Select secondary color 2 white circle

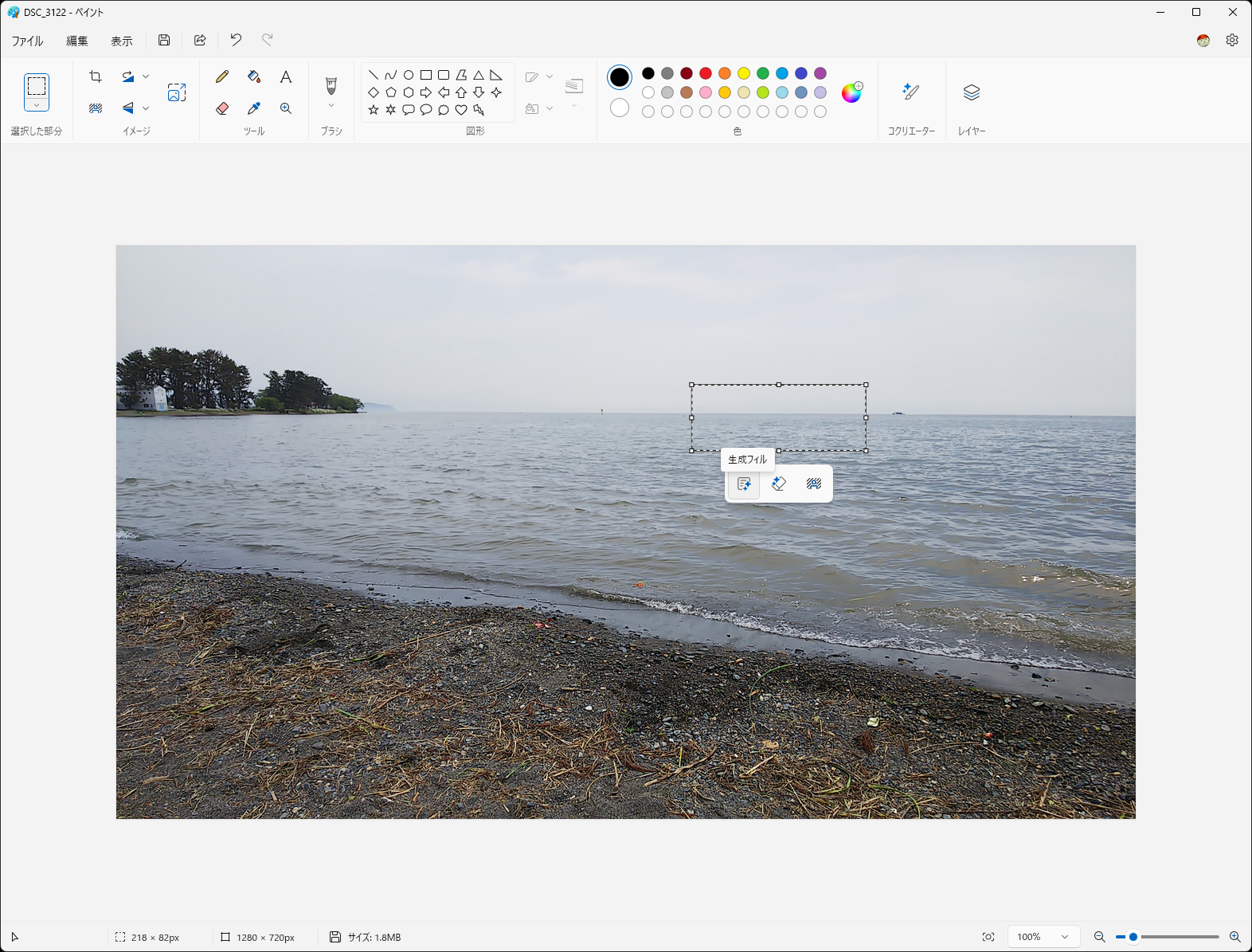pyautogui.click(x=620, y=108)
